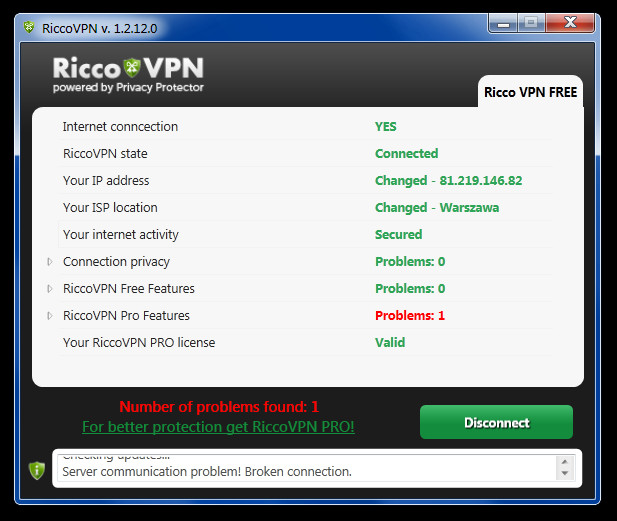Viewport: 617px width, 521px height.
Task: Click the log scrollbar down arrow
Action: 565,473
